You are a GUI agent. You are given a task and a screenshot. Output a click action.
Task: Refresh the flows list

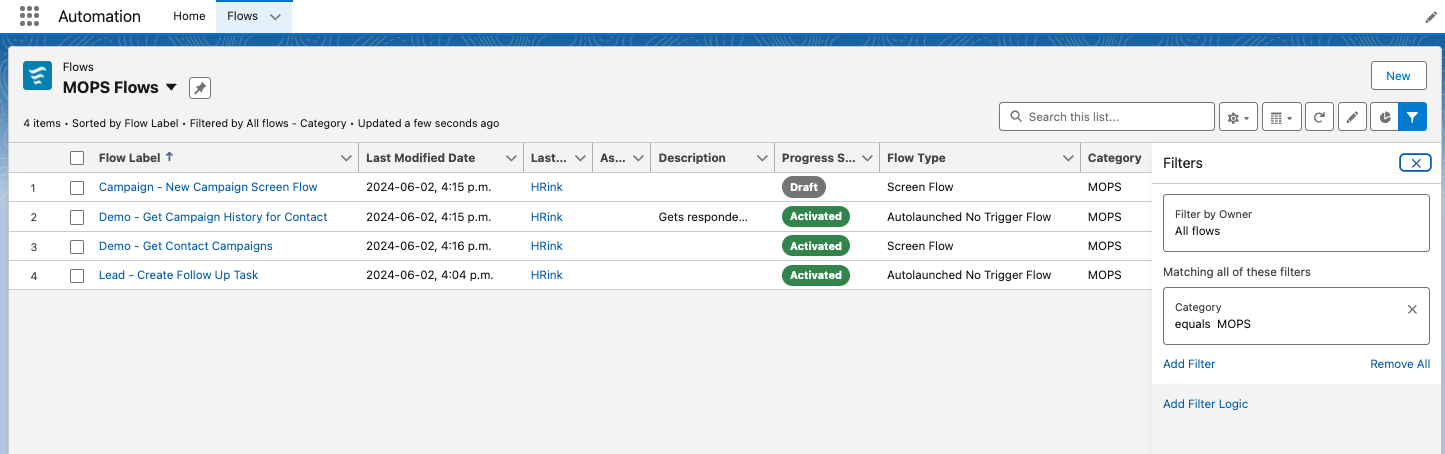click(1320, 117)
